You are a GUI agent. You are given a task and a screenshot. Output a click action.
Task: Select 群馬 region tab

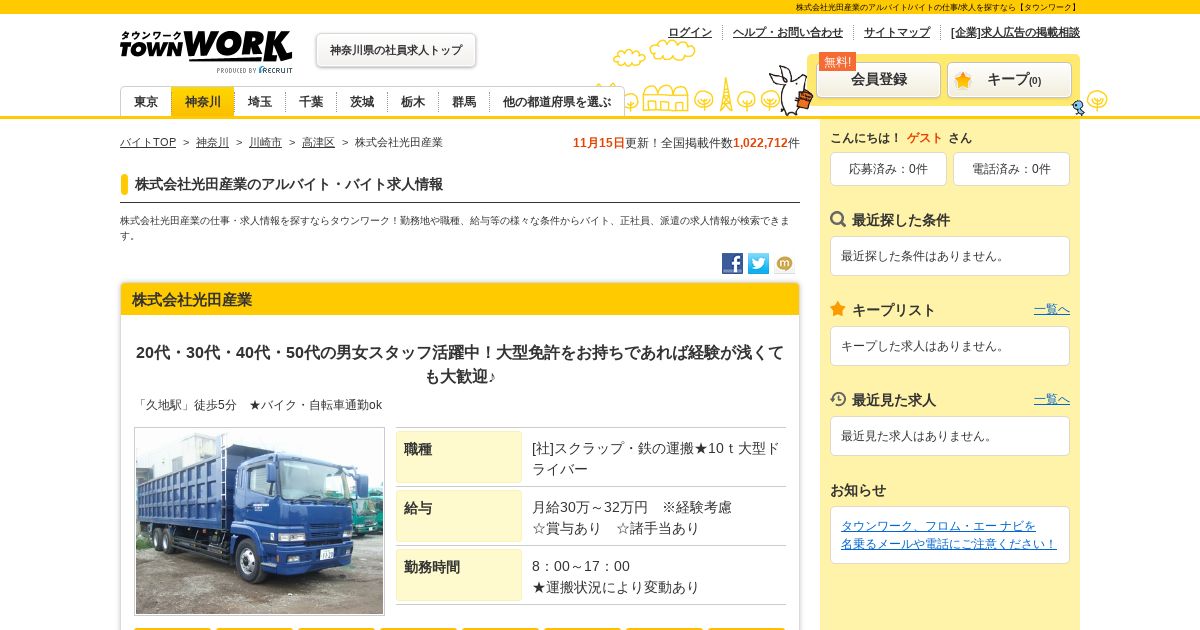pos(464,102)
